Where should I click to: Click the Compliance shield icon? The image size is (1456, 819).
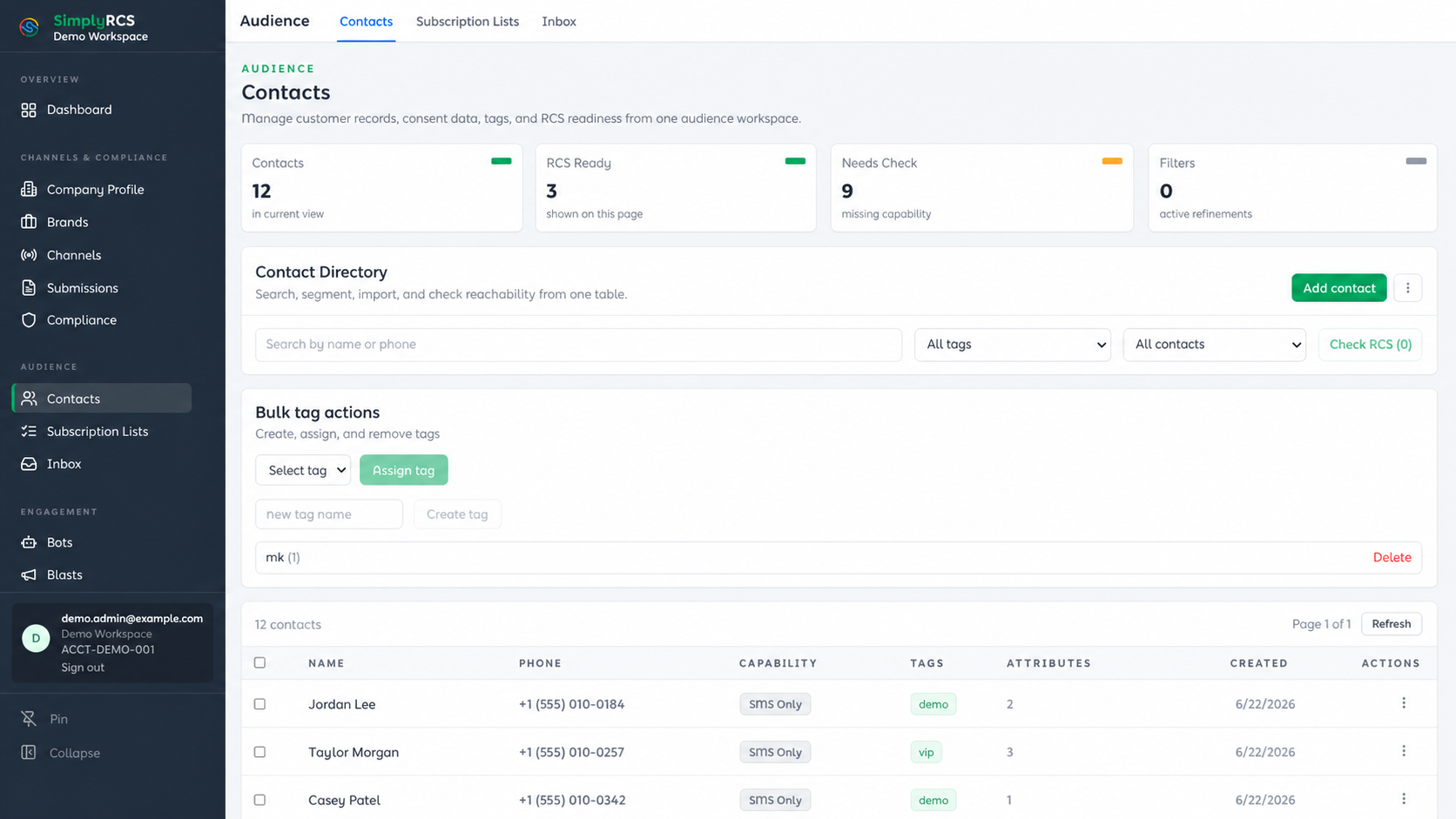point(29,320)
